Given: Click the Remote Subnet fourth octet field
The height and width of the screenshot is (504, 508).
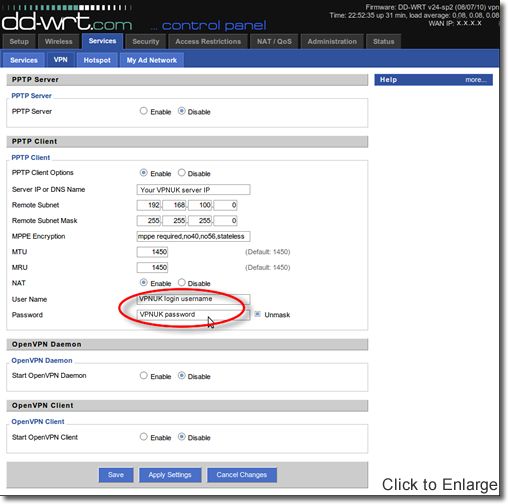Looking at the screenshot, I should click(x=225, y=205).
